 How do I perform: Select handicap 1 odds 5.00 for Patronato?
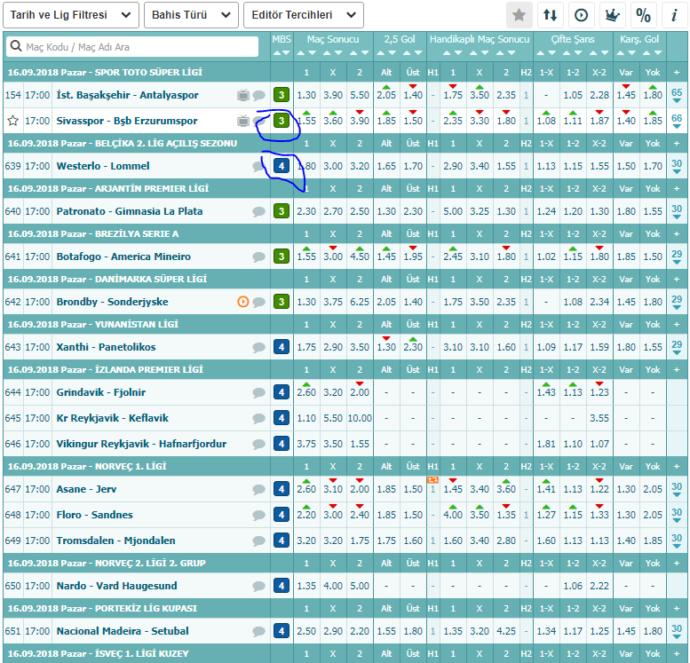tap(453, 212)
